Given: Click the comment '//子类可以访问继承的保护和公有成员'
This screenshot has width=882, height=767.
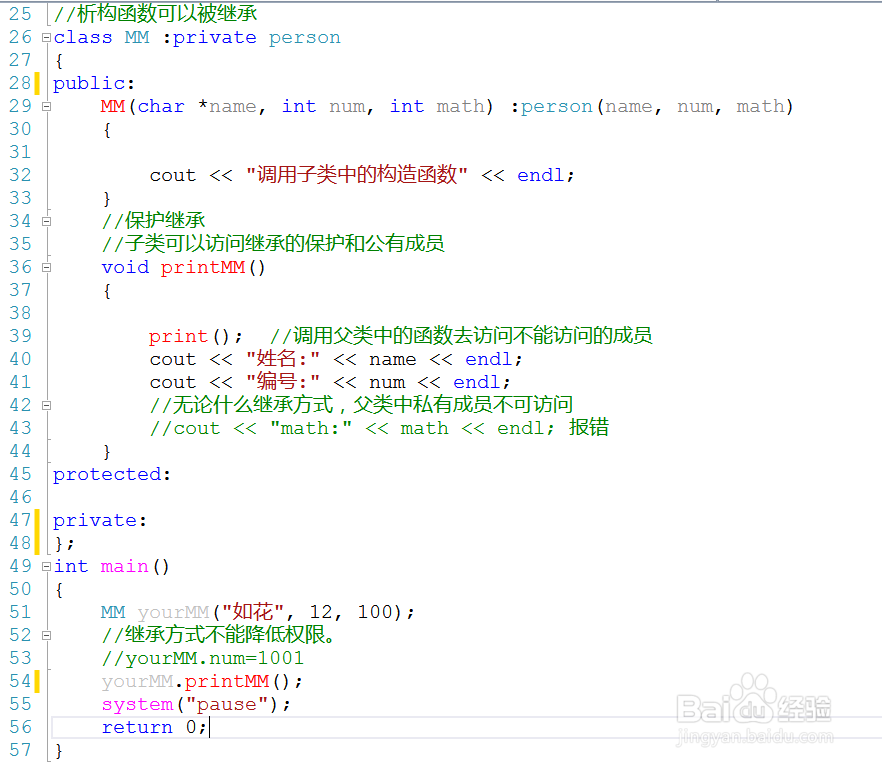Looking at the screenshot, I should coord(273,243).
